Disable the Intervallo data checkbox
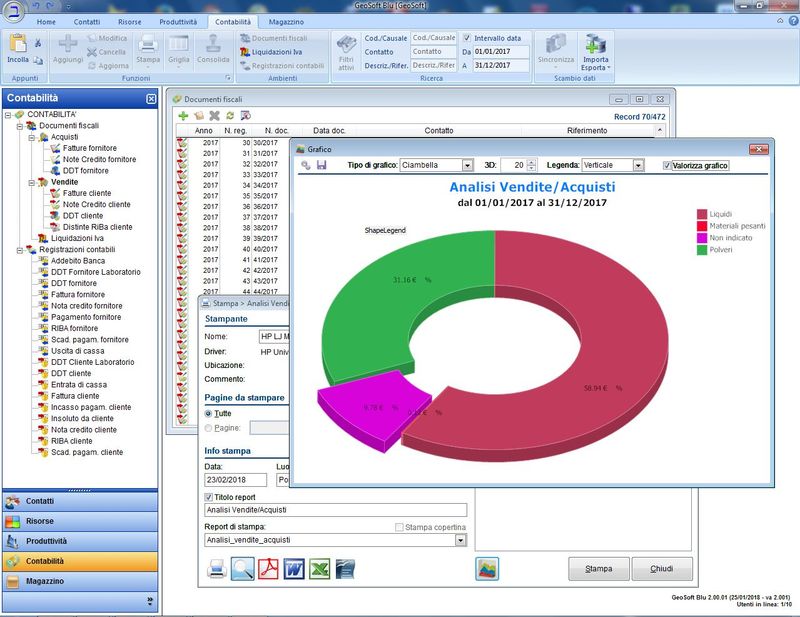800x617 pixels. tap(467, 37)
